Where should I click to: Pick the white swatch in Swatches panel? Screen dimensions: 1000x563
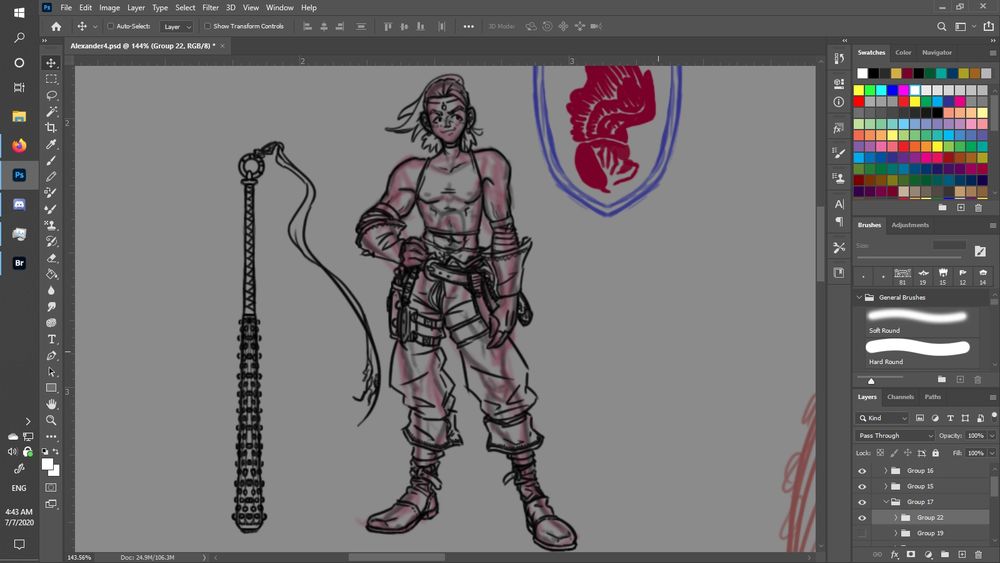(862, 73)
